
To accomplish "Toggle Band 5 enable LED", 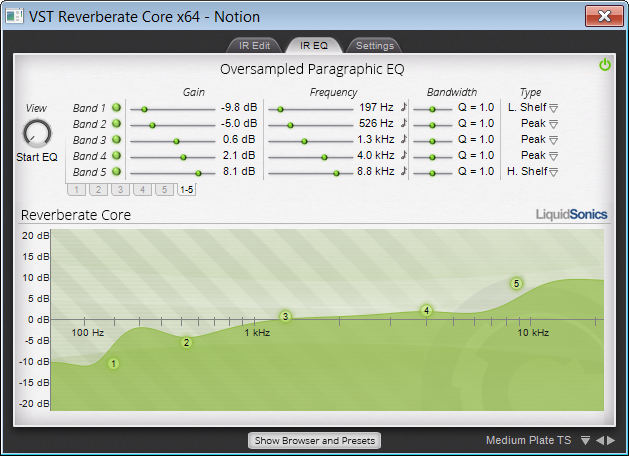I will coord(116,172).
